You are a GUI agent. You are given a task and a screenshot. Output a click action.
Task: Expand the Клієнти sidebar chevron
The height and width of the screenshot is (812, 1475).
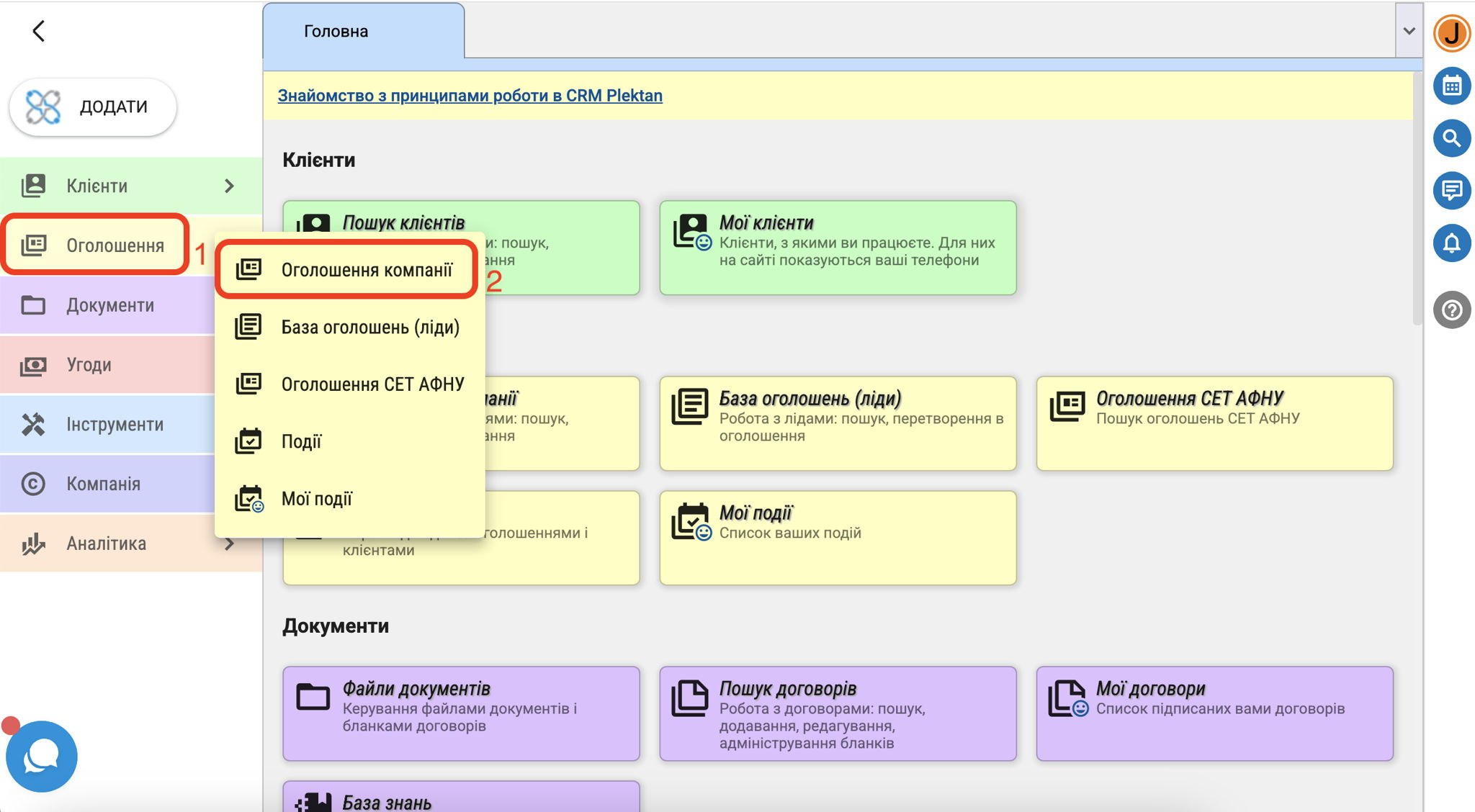pos(229,186)
